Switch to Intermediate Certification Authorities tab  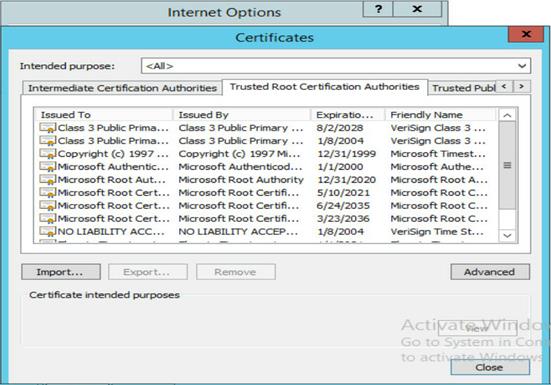pos(122,88)
